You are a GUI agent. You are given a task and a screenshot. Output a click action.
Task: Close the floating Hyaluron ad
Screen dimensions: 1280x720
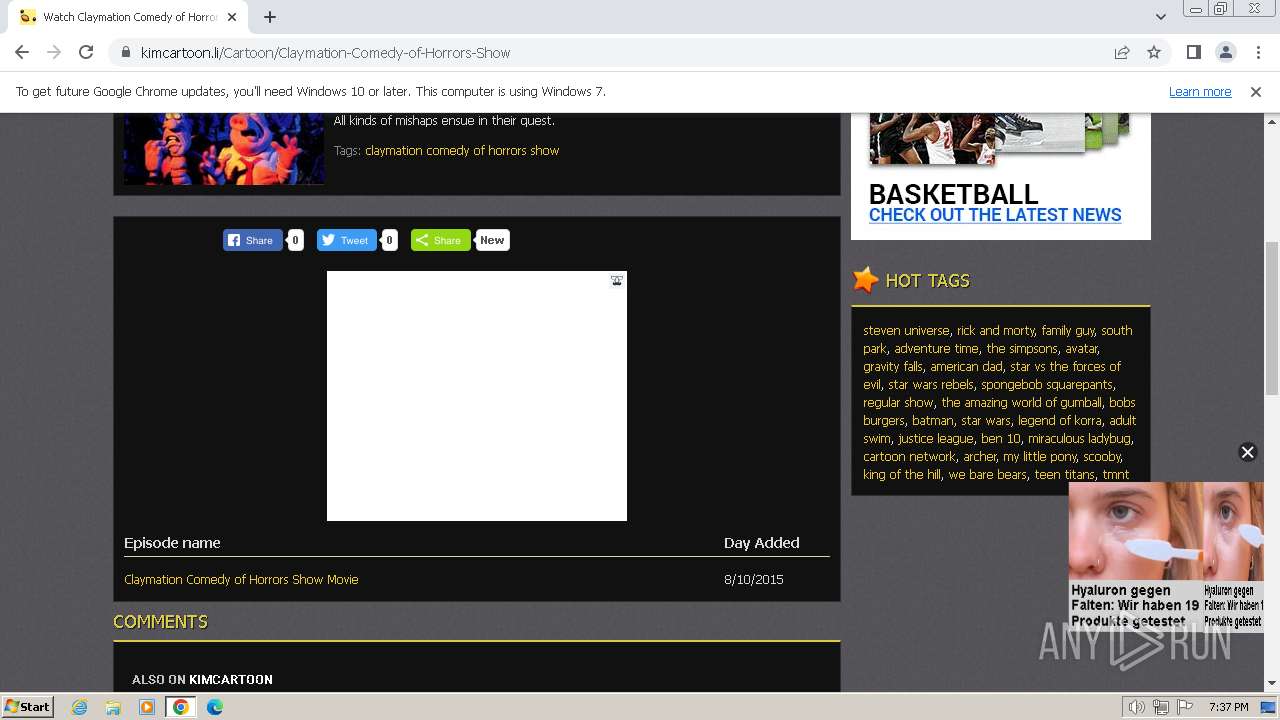1247,452
